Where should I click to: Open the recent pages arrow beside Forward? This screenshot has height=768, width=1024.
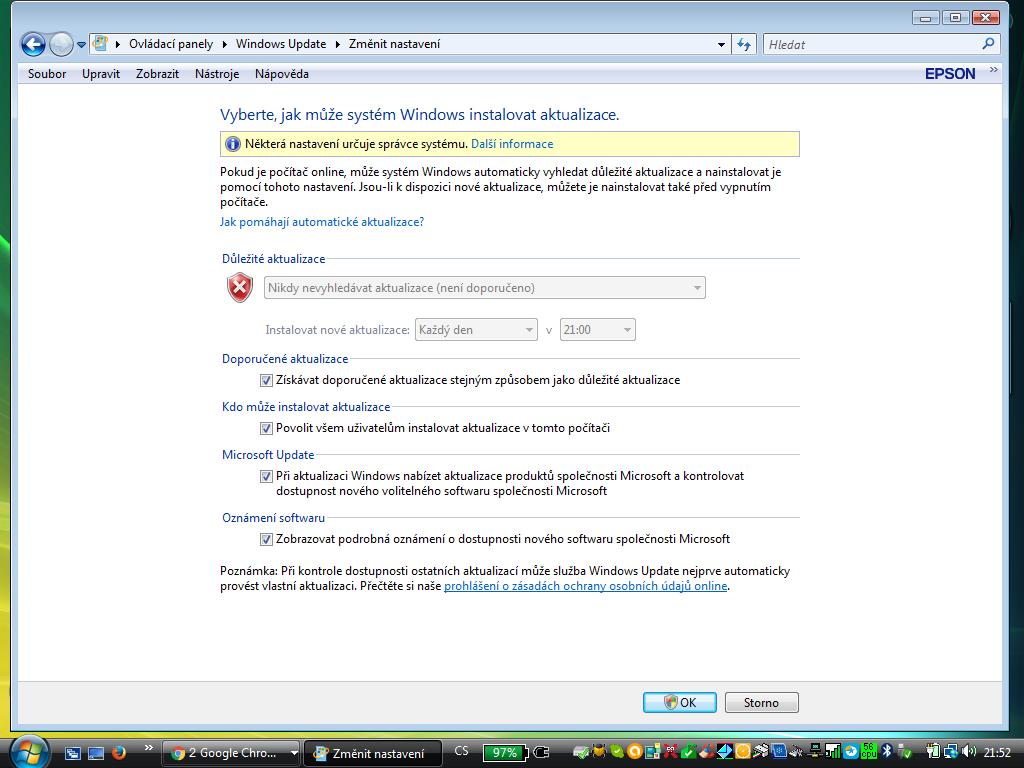[81, 45]
